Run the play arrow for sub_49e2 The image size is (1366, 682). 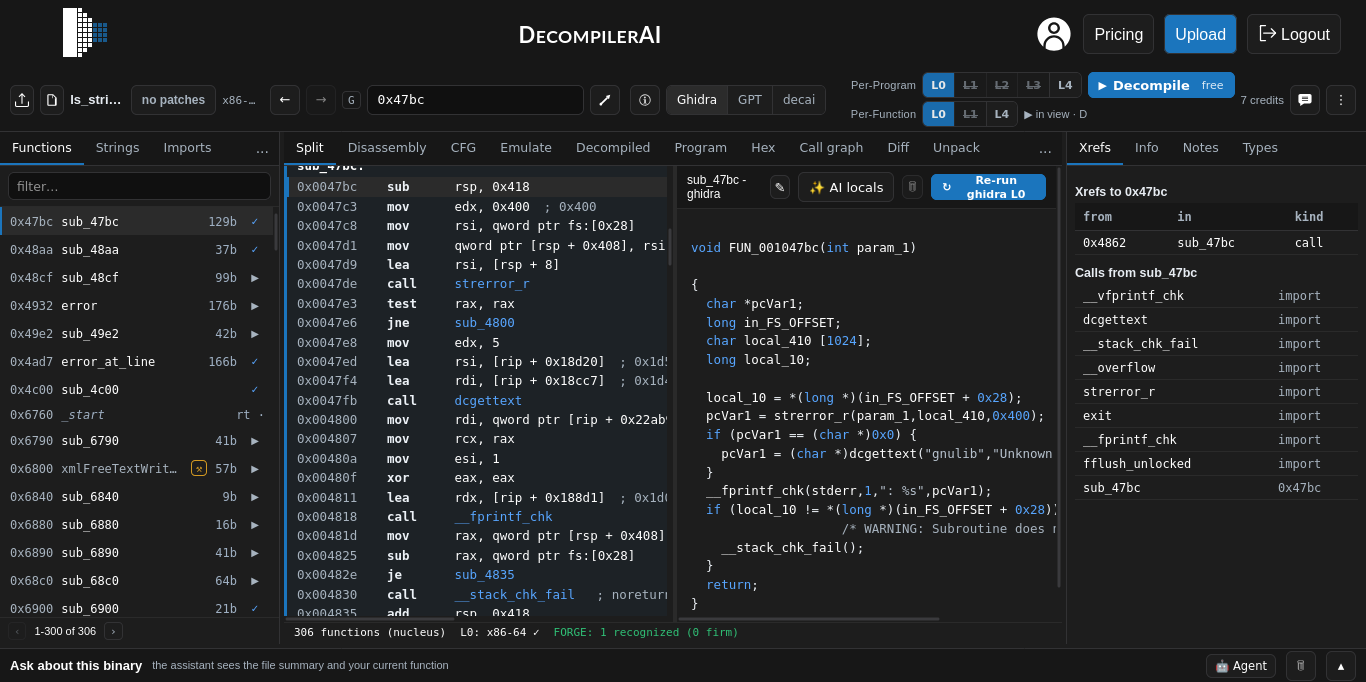255,334
